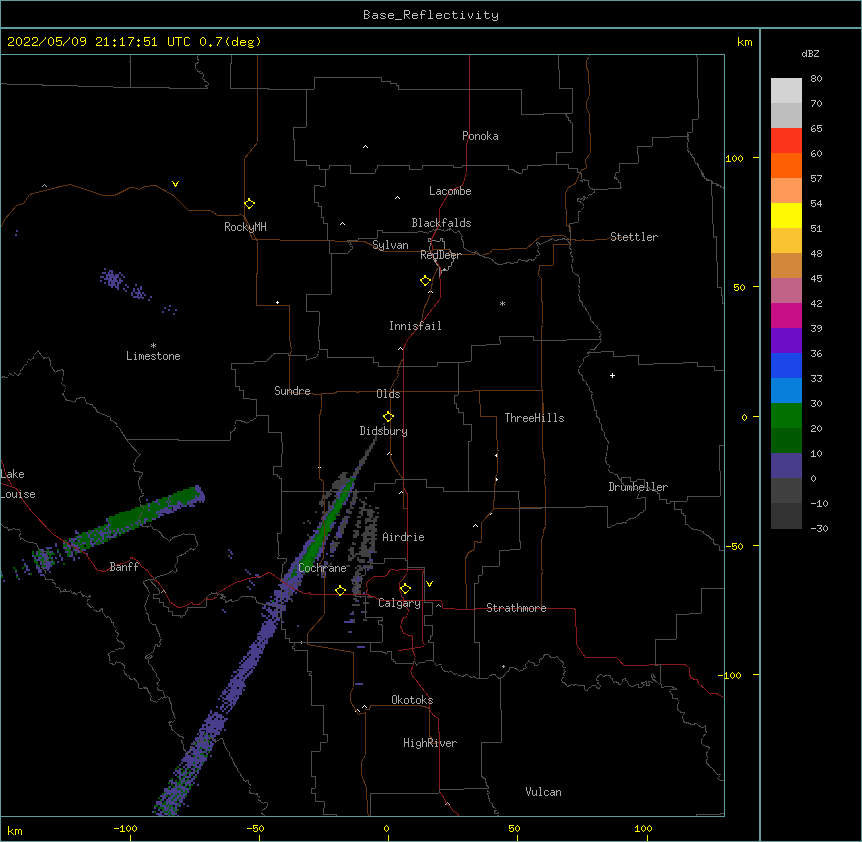Image resolution: width=862 pixels, height=842 pixels.
Task: Select the Ponoka city label
Action: [480, 136]
